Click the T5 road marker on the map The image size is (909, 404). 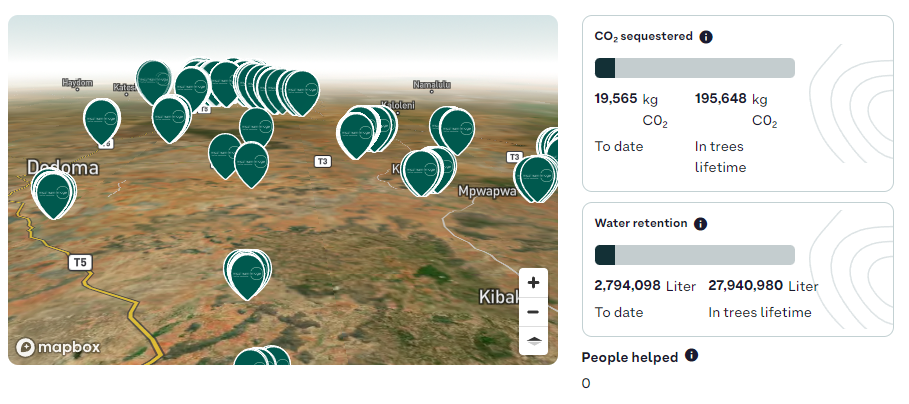coord(80,263)
